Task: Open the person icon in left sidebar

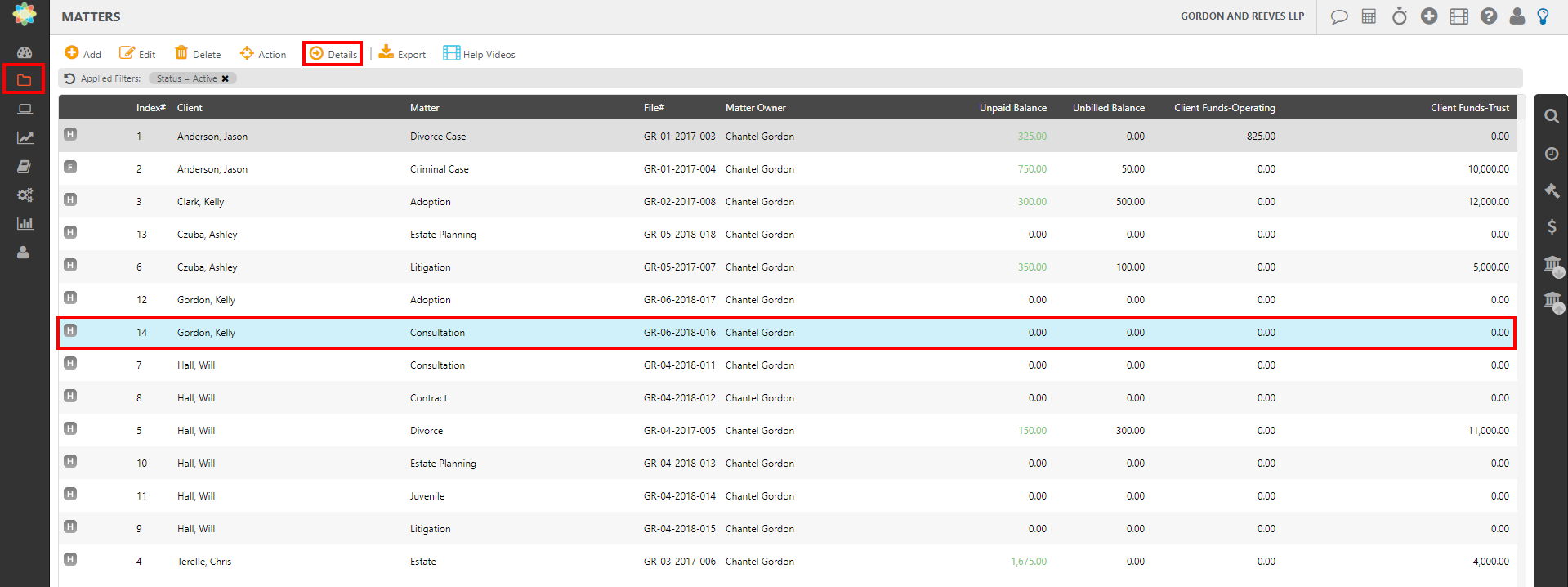Action: click(24, 252)
